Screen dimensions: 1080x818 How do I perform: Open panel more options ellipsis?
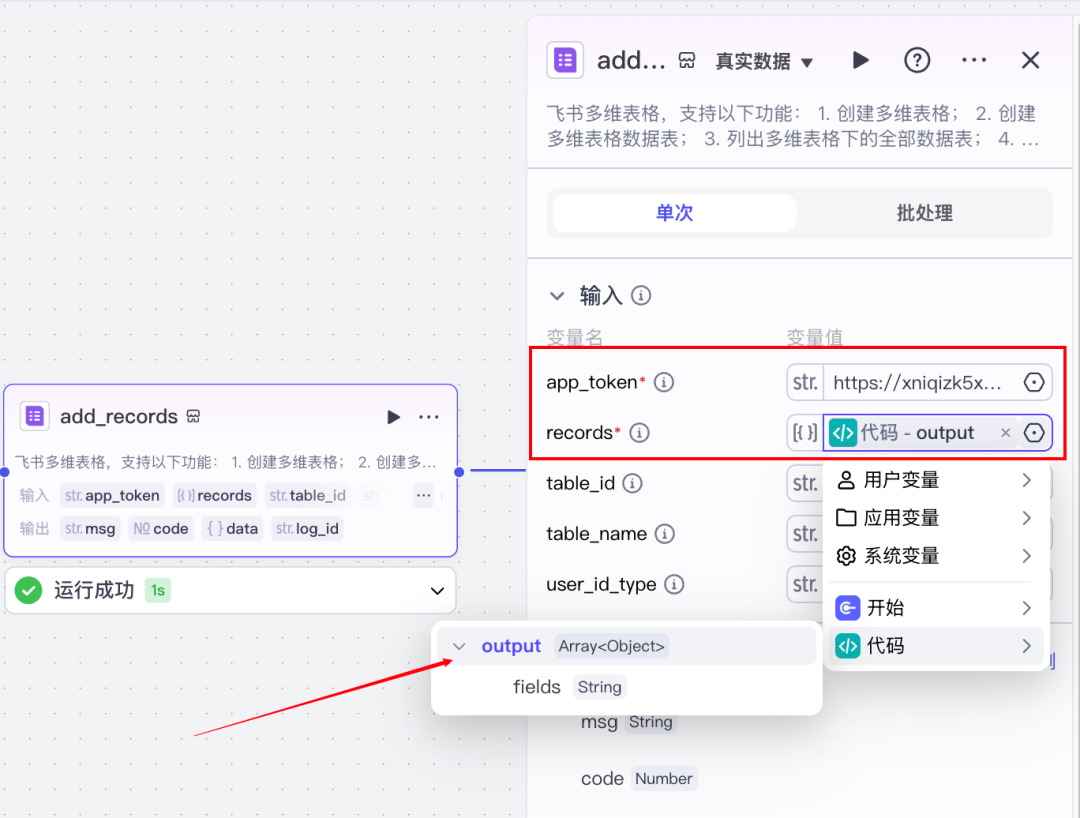click(x=973, y=61)
